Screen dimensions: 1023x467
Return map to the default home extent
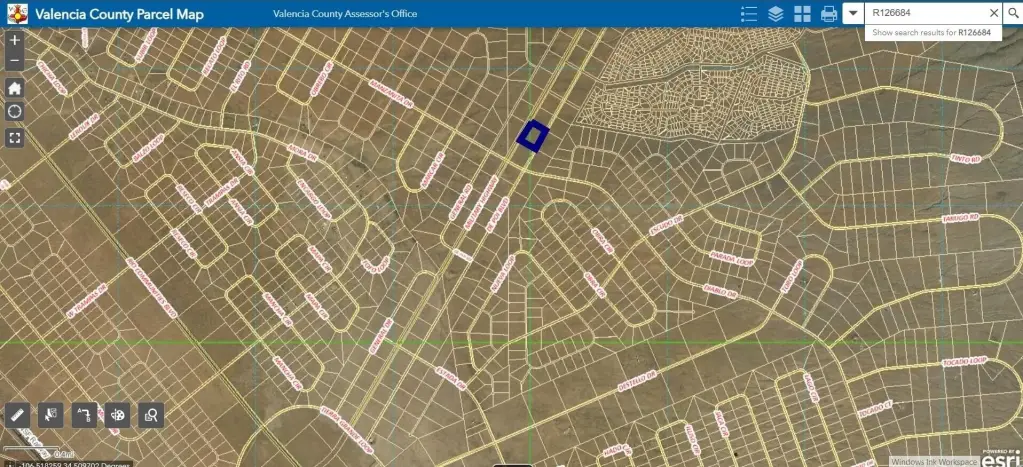tap(14, 87)
